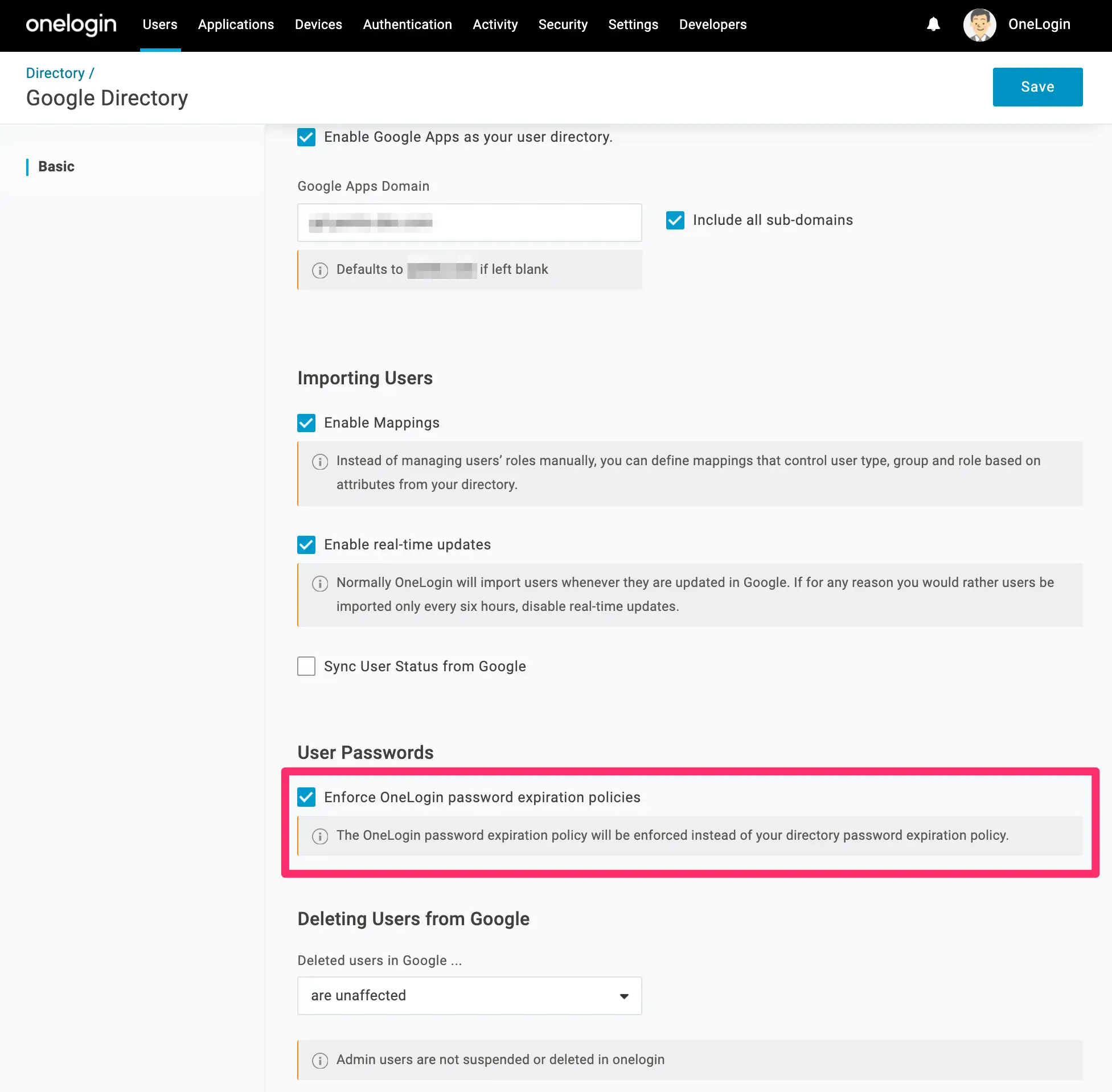The width and height of the screenshot is (1112, 1092).
Task: Click the onelogin logo
Action: [x=71, y=24]
